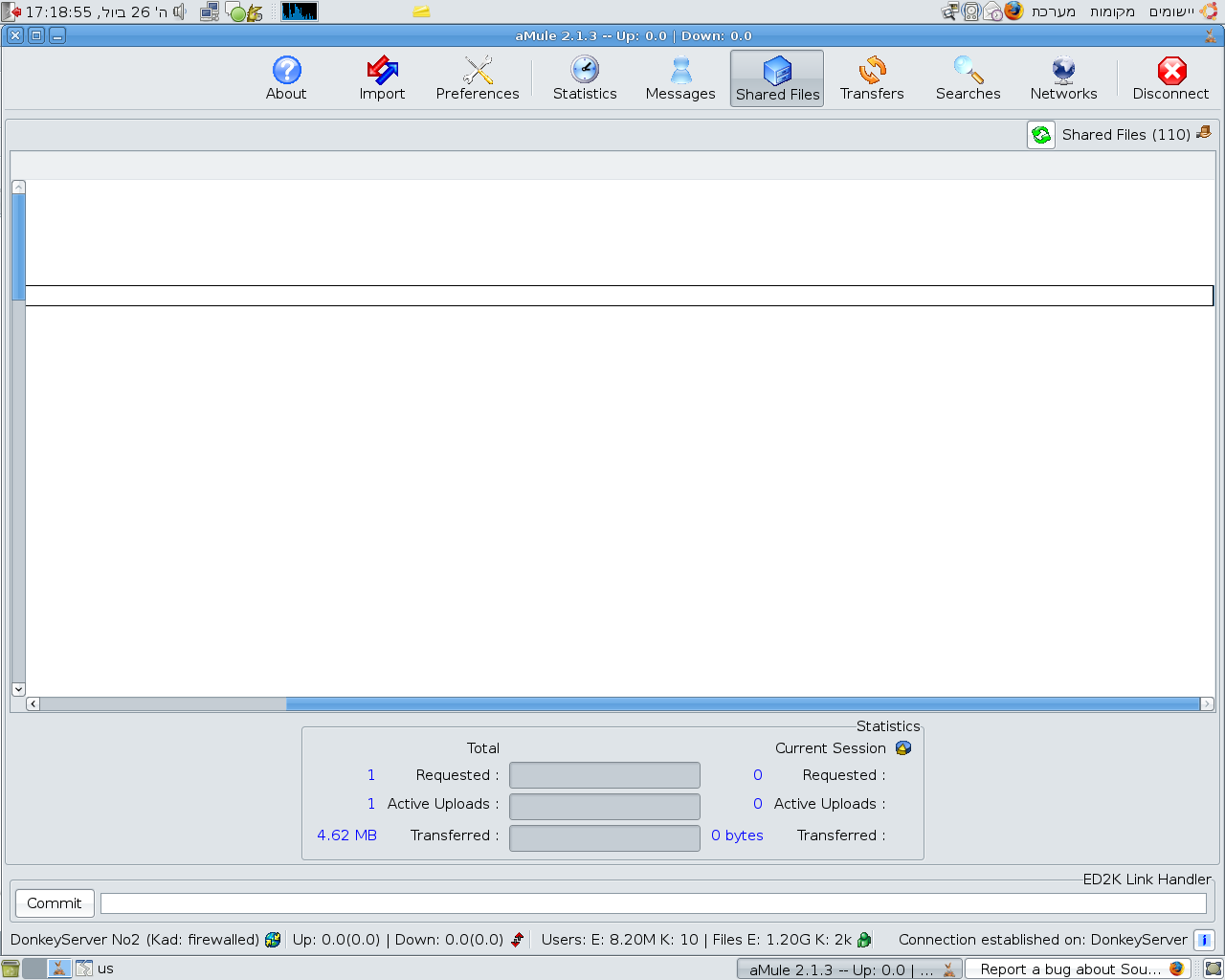
Task: Open the Messages window
Action: point(680,78)
